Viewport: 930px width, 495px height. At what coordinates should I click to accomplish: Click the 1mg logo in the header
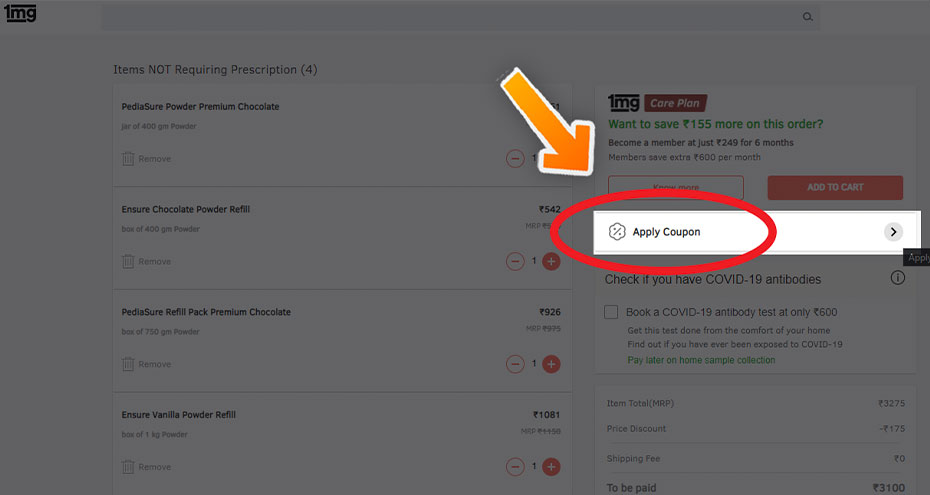pyautogui.click(x=20, y=12)
